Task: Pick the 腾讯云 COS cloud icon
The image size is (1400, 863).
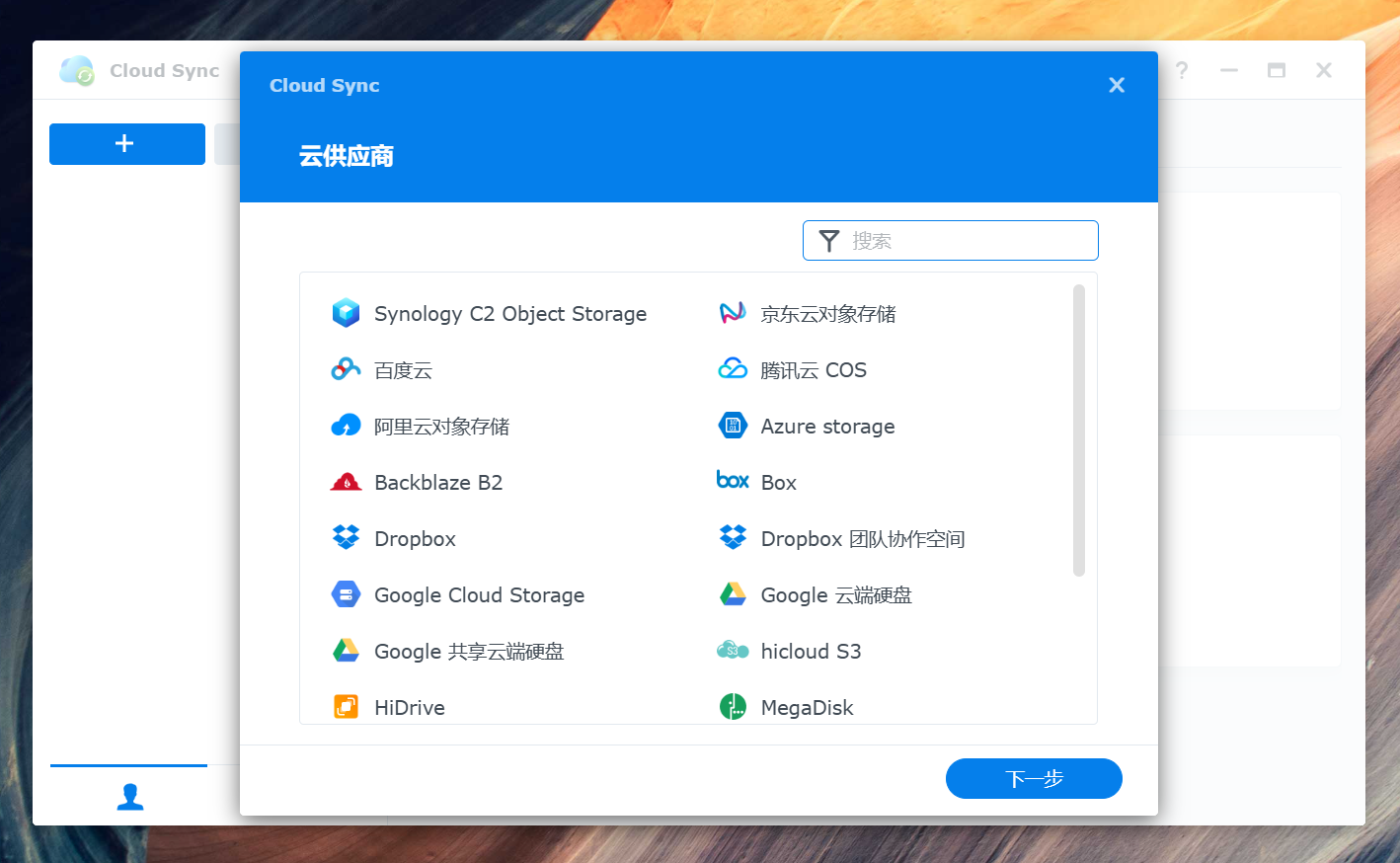Action: 733,368
